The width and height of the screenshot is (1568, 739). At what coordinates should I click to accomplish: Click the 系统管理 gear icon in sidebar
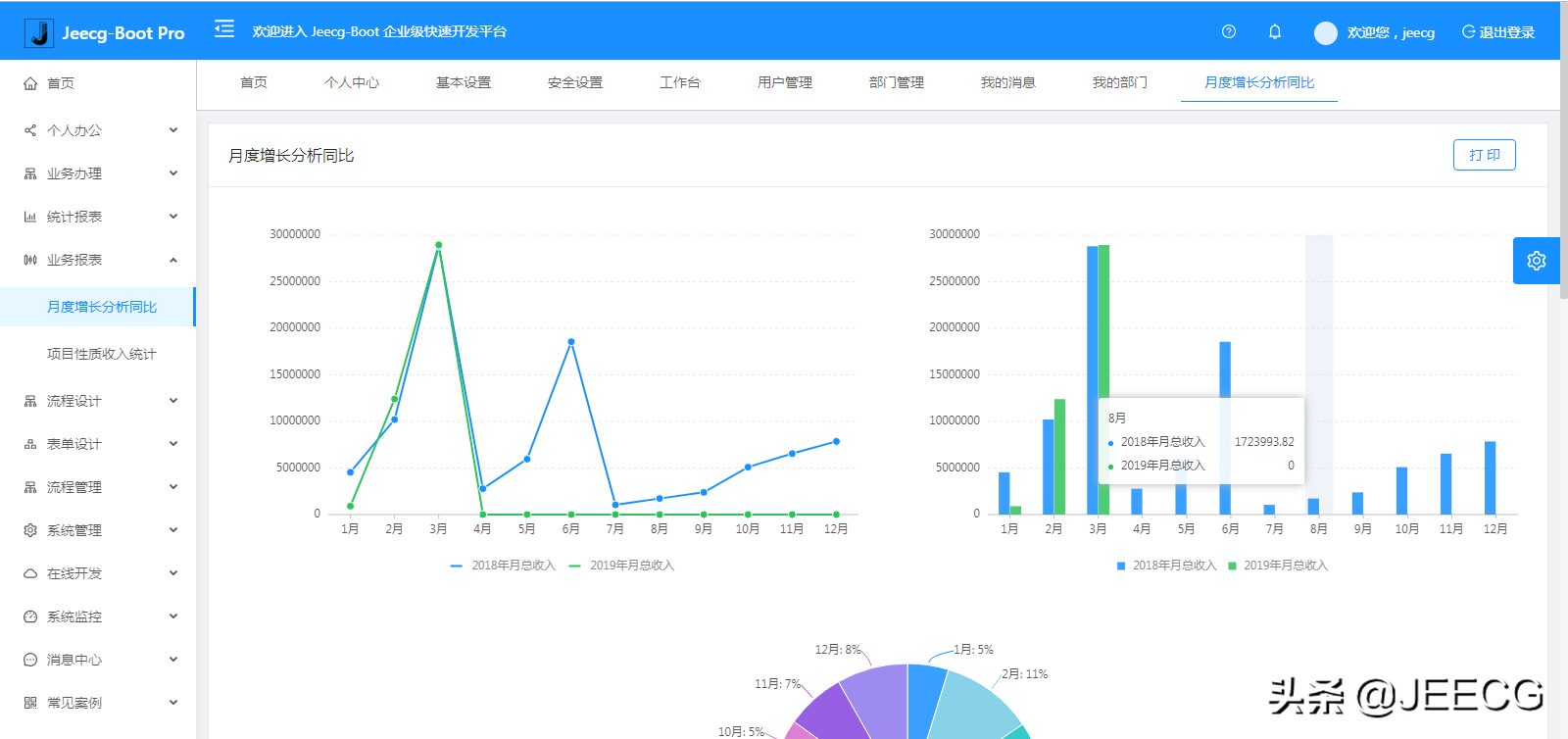click(x=30, y=530)
